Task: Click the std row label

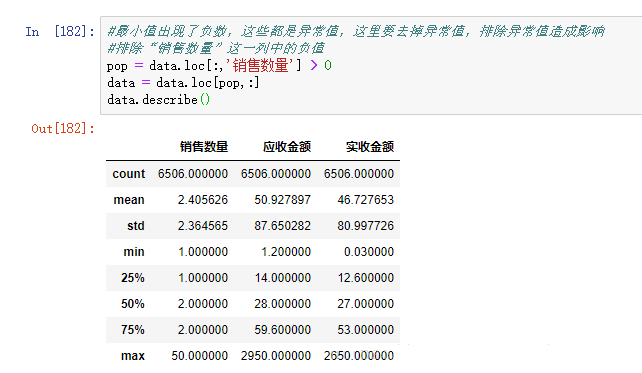Action: coord(136,226)
